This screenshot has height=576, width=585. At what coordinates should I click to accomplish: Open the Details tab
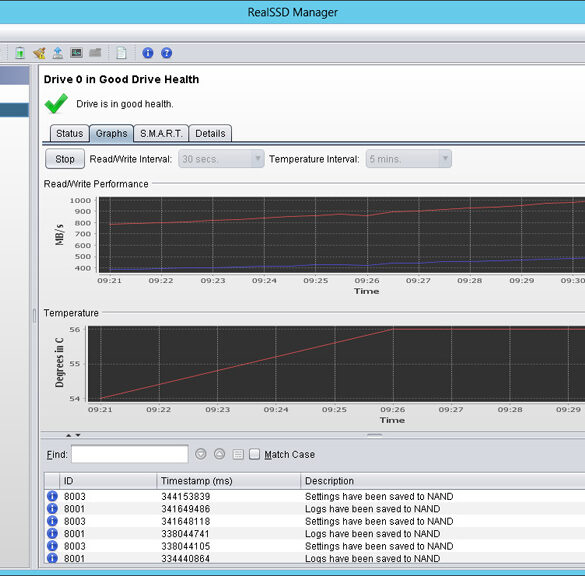210,134
